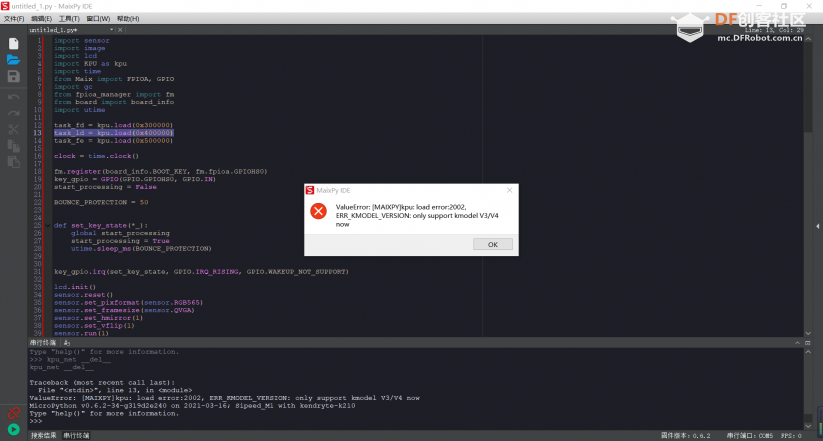Click the sensor.set_hmirror(1) line
Screen dimensions: 823x441
[98, 318]
